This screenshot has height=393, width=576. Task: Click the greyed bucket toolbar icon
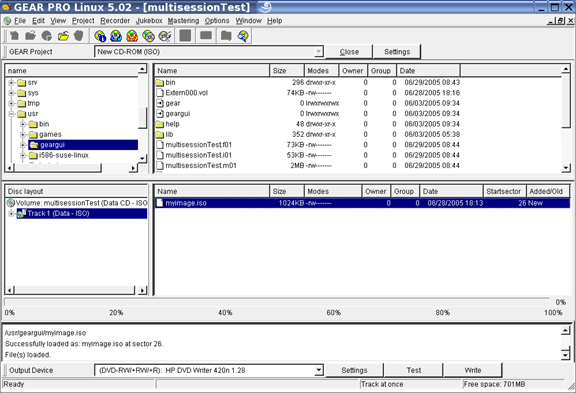(79, 36)
